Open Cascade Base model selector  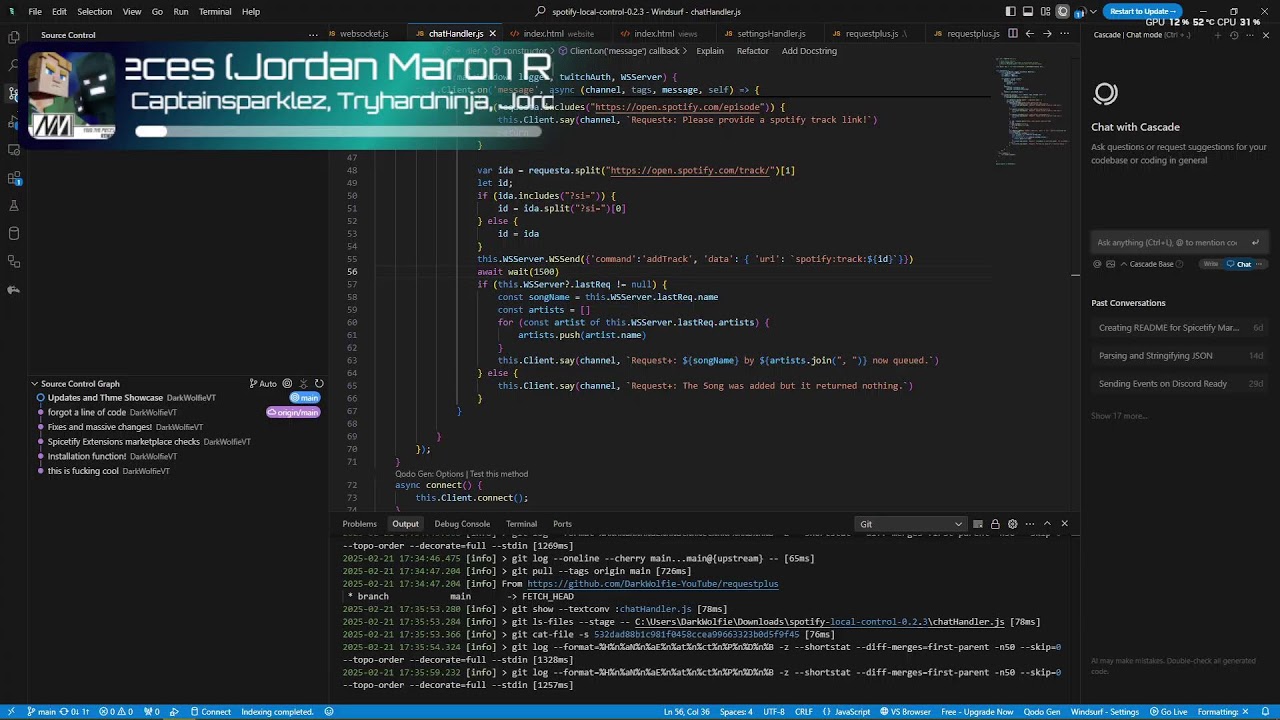(1152, 264)
